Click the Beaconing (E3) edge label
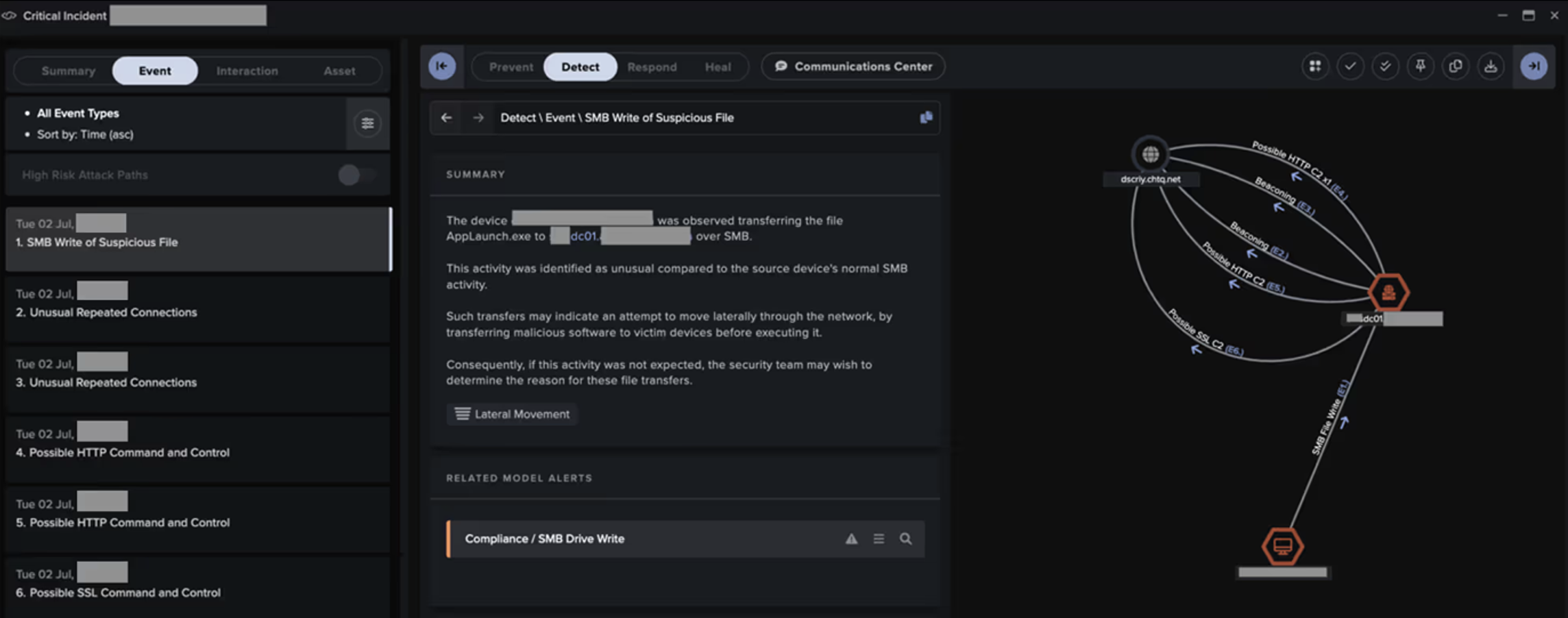 (x=1284, y=196)
